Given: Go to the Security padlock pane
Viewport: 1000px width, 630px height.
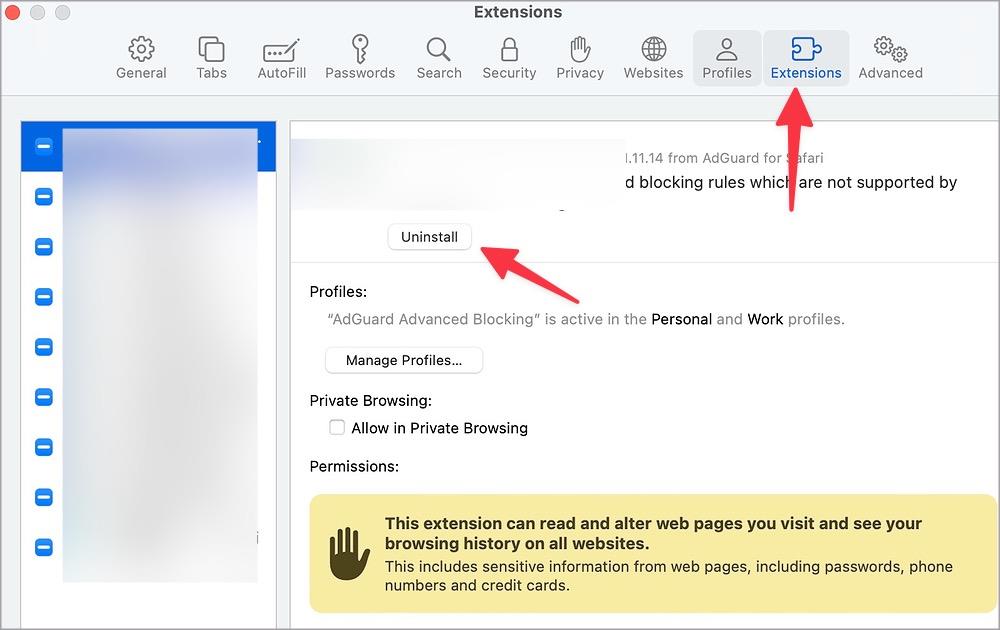Looking at the screenshot, I should tap(509, 58).
